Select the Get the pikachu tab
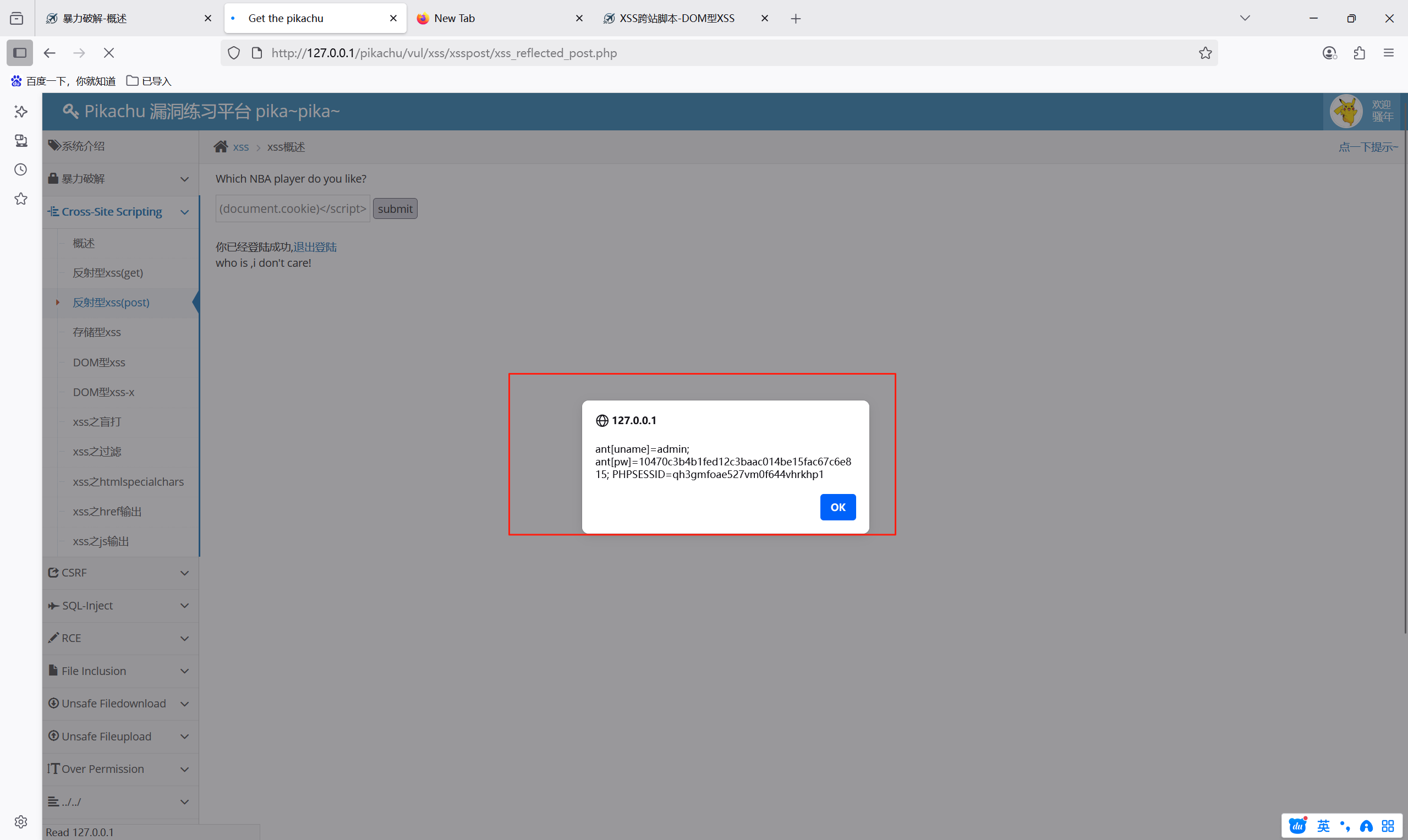Image resolution: width=1408 pixels, height=840 pixels. point(315,19)
